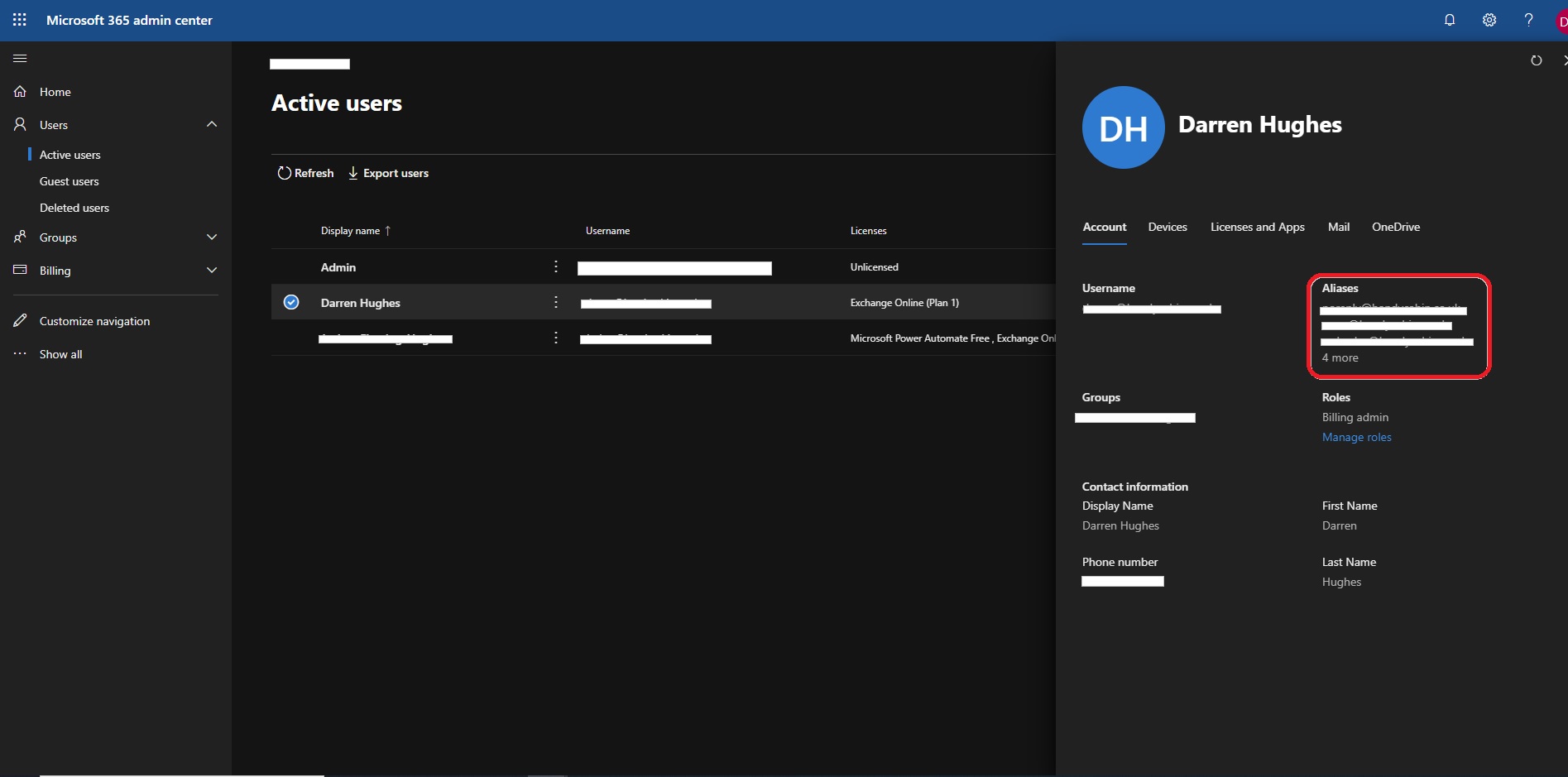Expand the Billing navigation section

point(212,271)
